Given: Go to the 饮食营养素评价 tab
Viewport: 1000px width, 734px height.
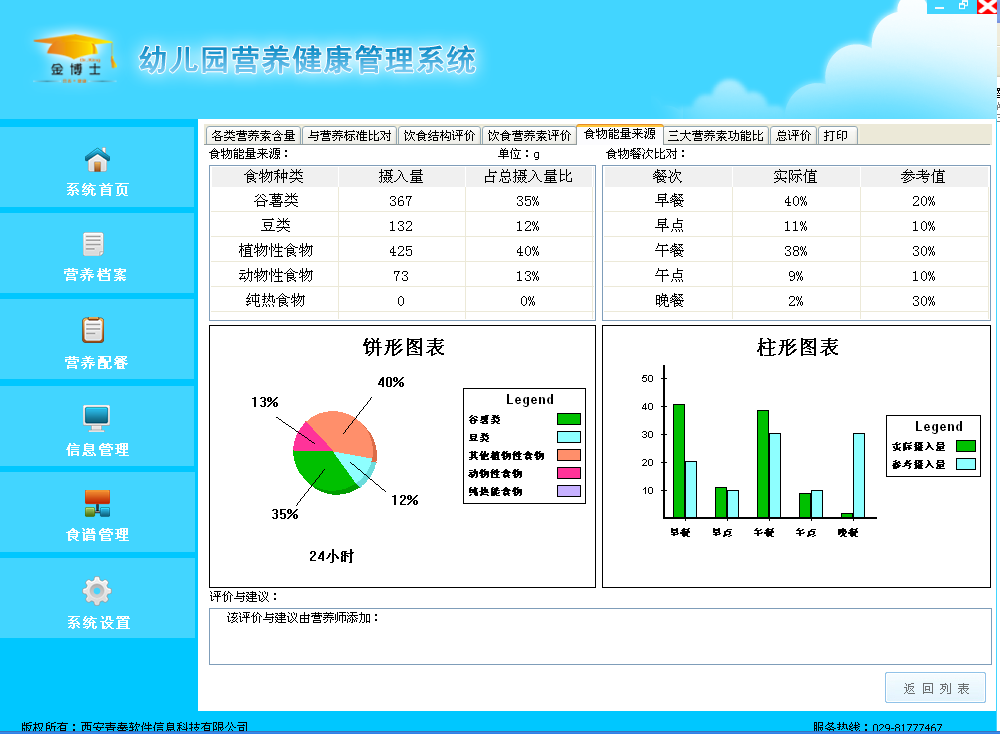Looking at the screenshot, I should click(x=529, y=135).
